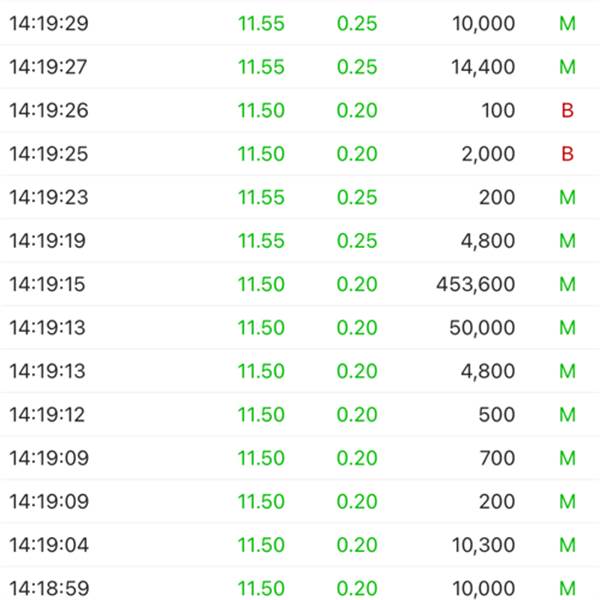Screen dimensions: 600x600
Task: Tap the M marker beside 10,000 at 14:19:29
Action: click(567, 23)
